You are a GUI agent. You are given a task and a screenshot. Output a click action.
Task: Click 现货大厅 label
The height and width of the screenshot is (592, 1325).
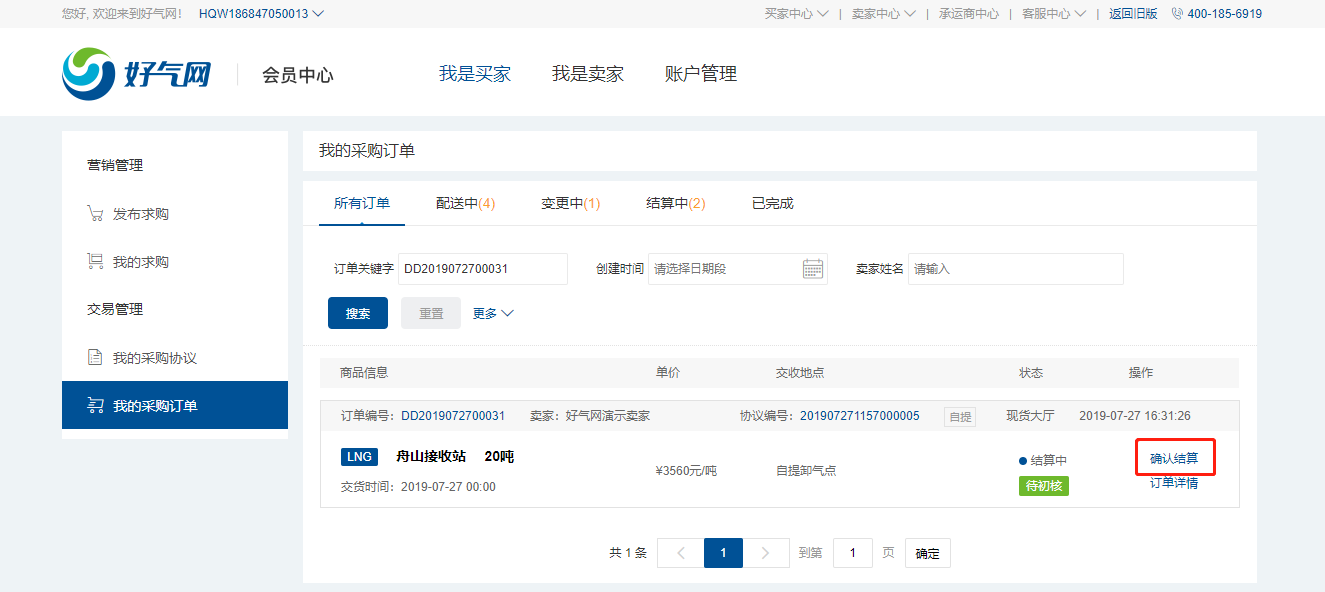(1030, 416)
